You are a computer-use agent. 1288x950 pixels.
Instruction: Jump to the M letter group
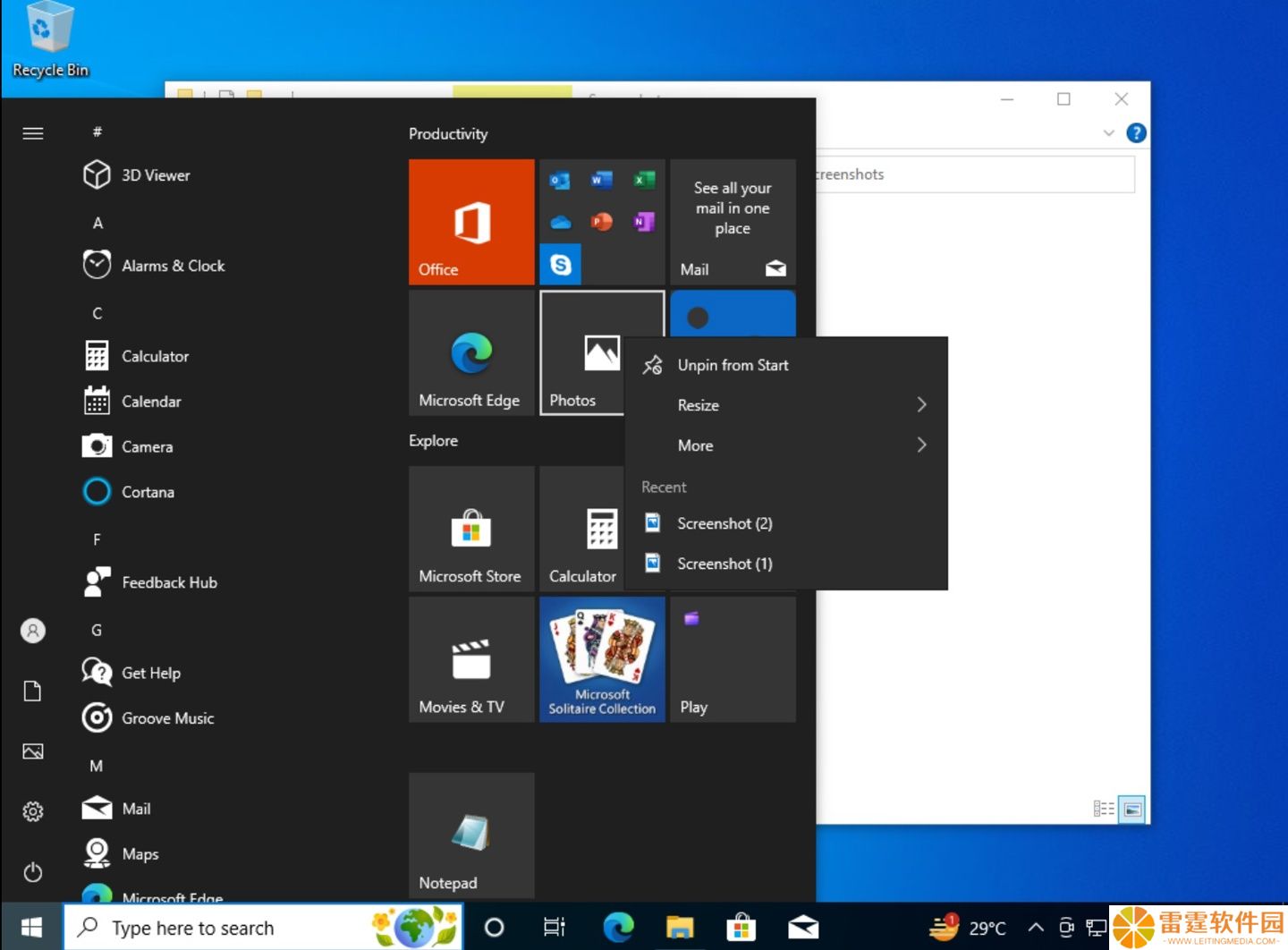[97, 766]
